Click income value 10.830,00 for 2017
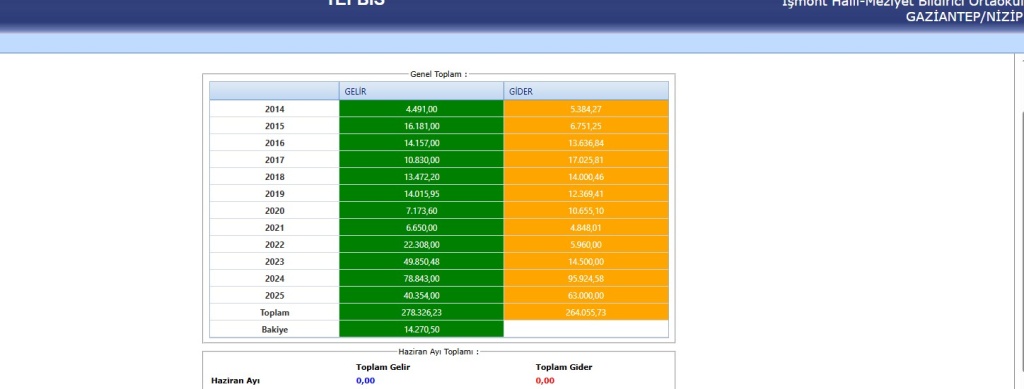 click(421, 160)
